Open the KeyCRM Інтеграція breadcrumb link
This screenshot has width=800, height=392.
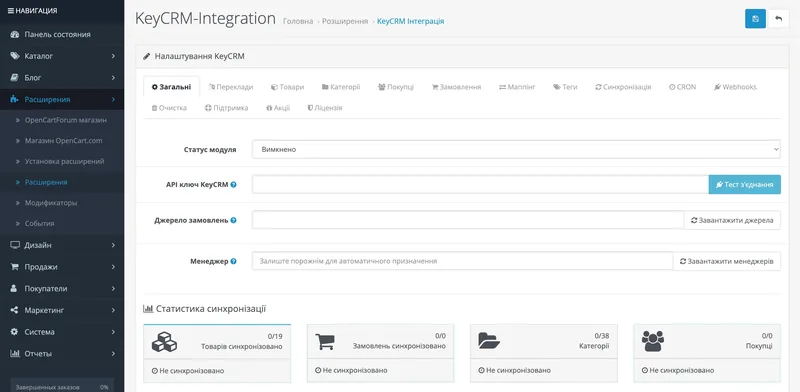tap(411, 21)
